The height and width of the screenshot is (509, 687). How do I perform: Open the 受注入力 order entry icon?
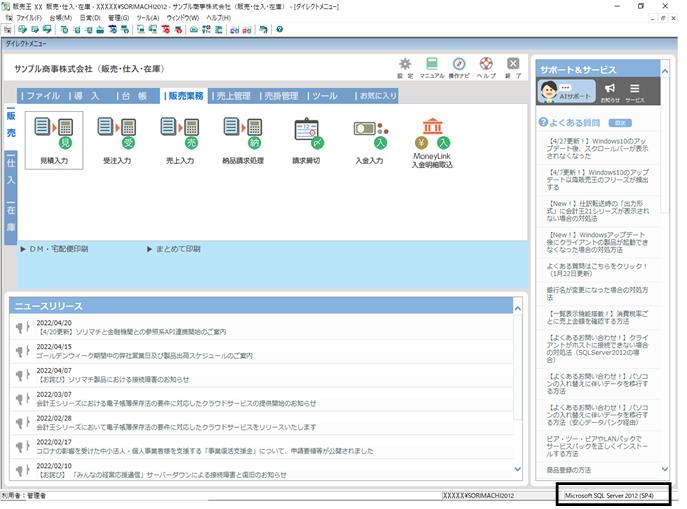click(x=117, y=140)
